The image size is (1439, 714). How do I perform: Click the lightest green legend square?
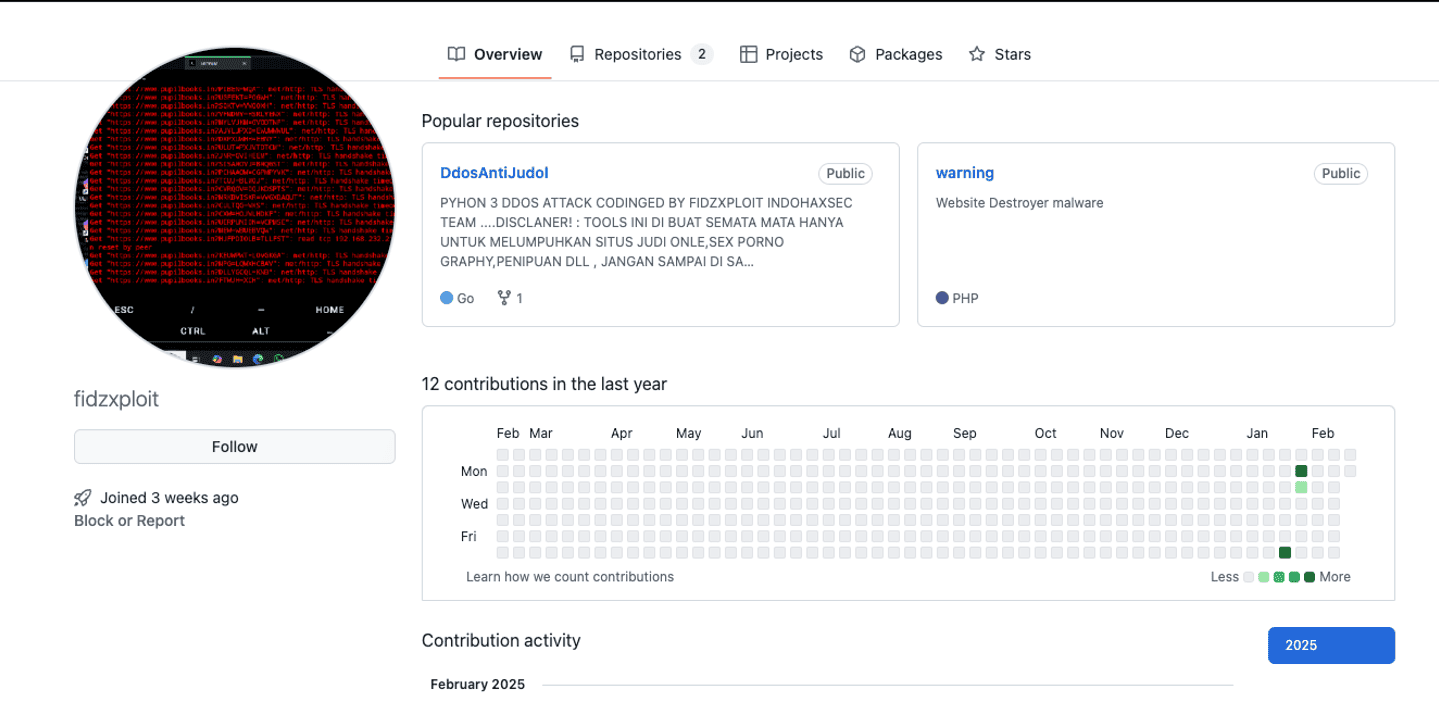point(1264,577)
